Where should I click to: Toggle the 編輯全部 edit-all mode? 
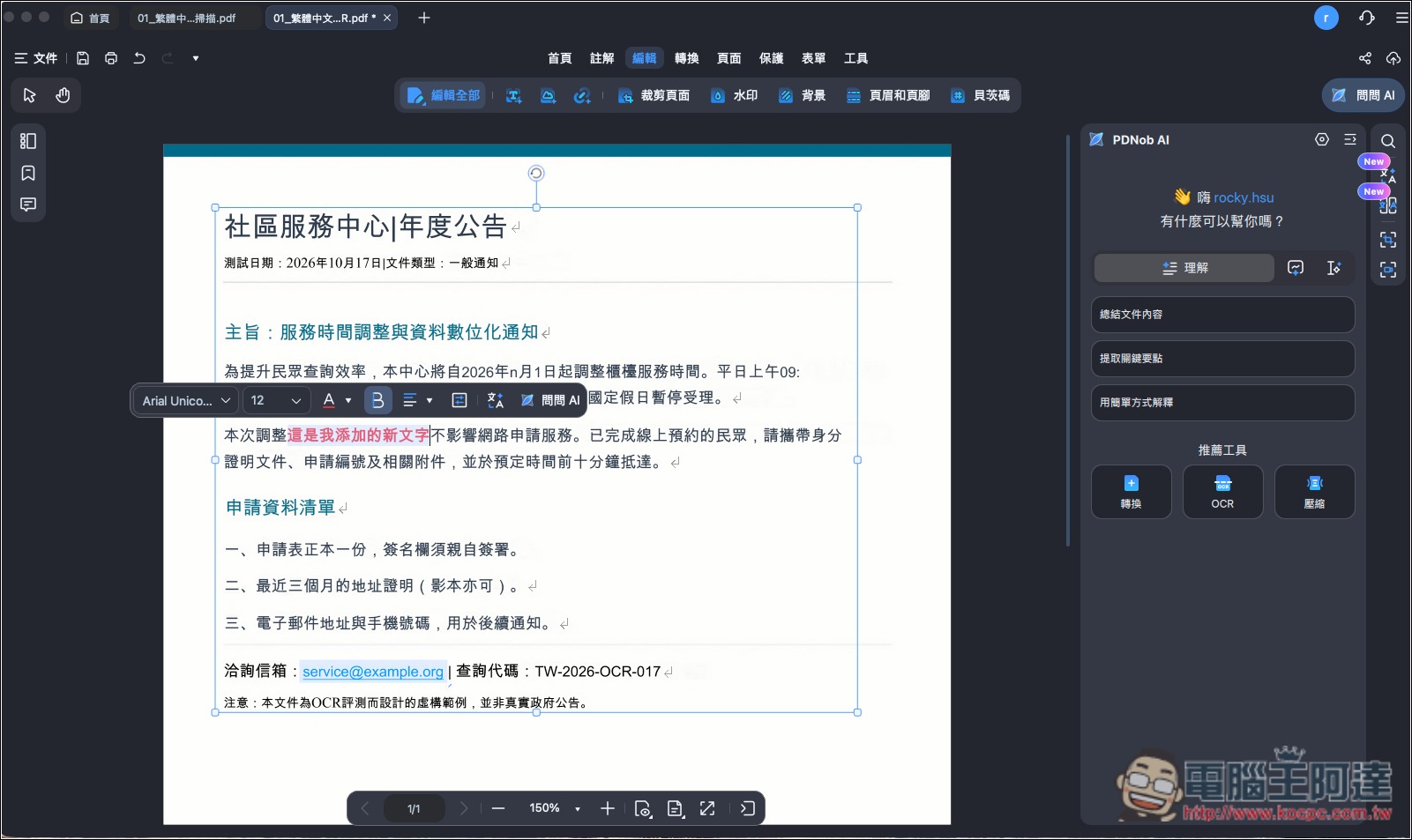pos(444,95)
